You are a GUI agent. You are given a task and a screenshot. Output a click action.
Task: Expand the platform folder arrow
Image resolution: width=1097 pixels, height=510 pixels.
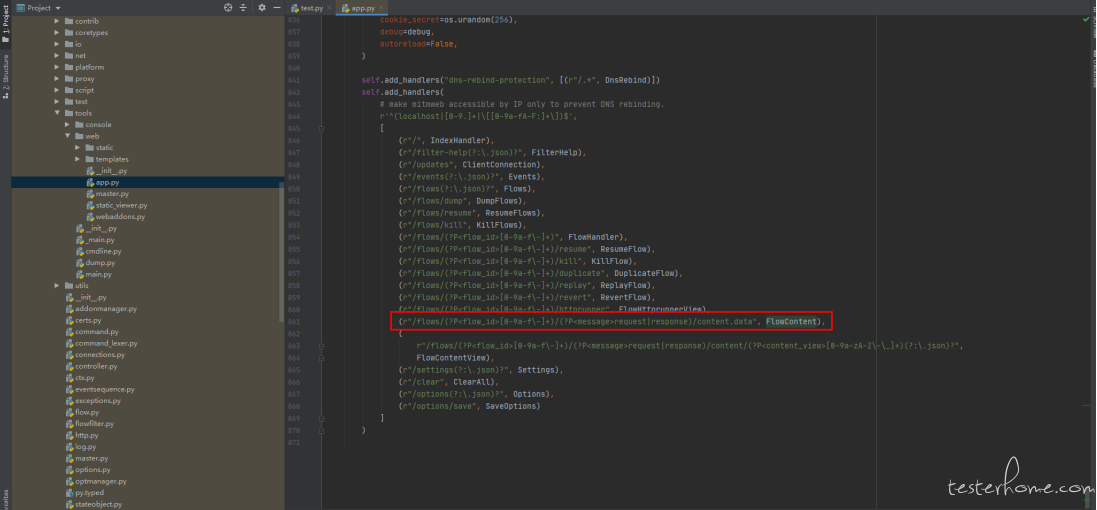click(x=57, y=67)
